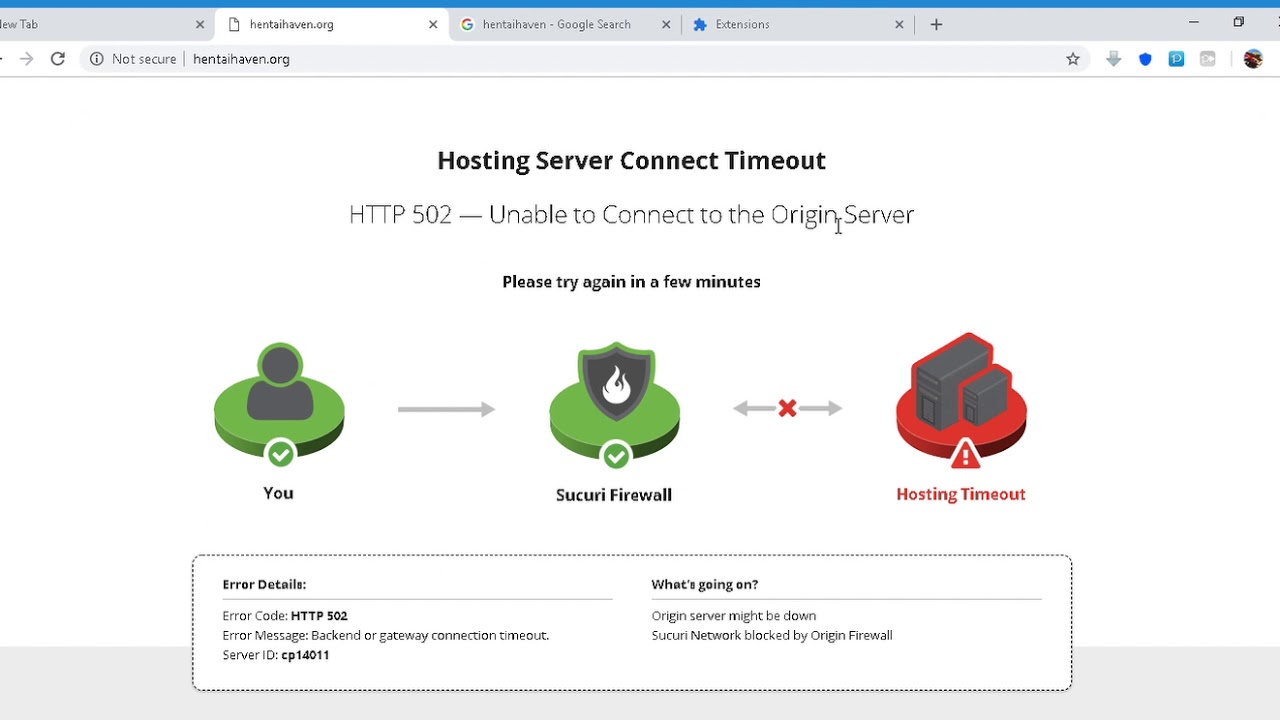The height and width of the screenshot is (720, 1280).
Task: Click the Server ID cp14011 line
Action: [276, 655]
